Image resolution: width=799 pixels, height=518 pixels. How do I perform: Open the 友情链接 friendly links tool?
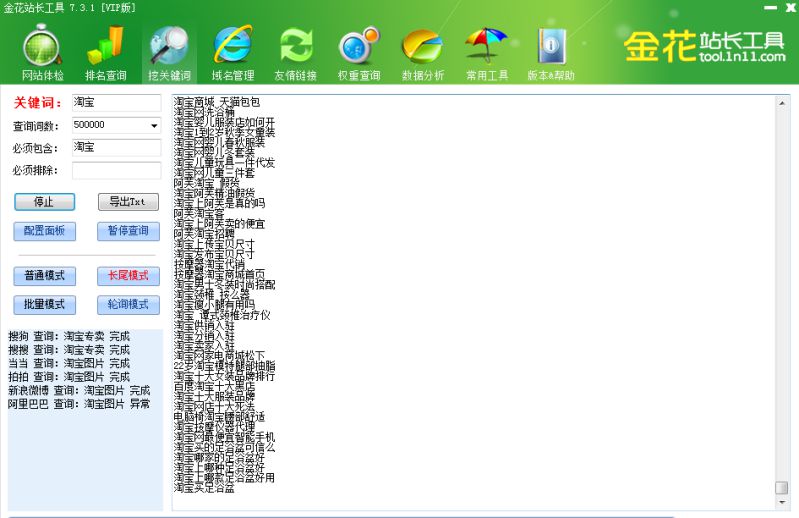296,55
